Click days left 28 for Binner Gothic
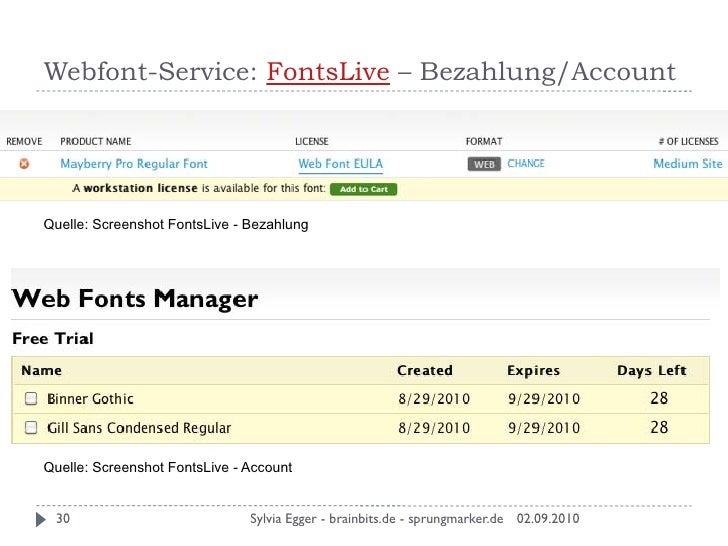This screenshot has height=546, width=728. (x=659, y=398)
